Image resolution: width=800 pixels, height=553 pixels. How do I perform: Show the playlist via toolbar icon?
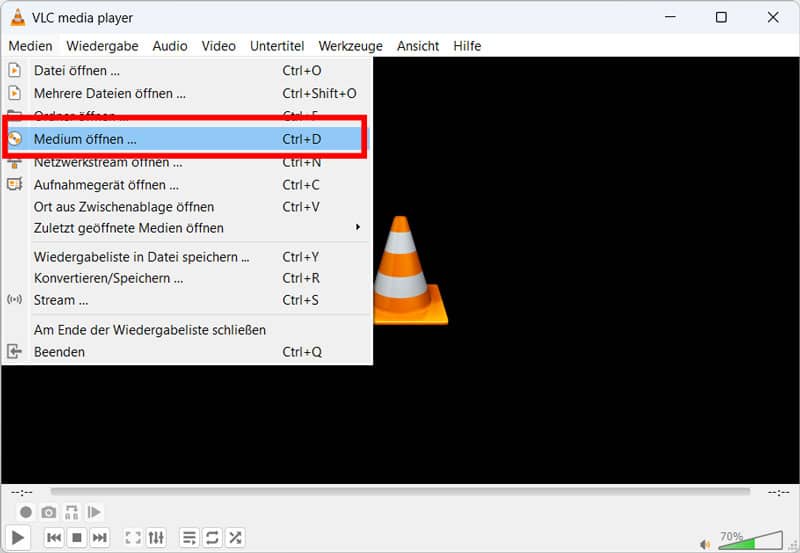189,537
